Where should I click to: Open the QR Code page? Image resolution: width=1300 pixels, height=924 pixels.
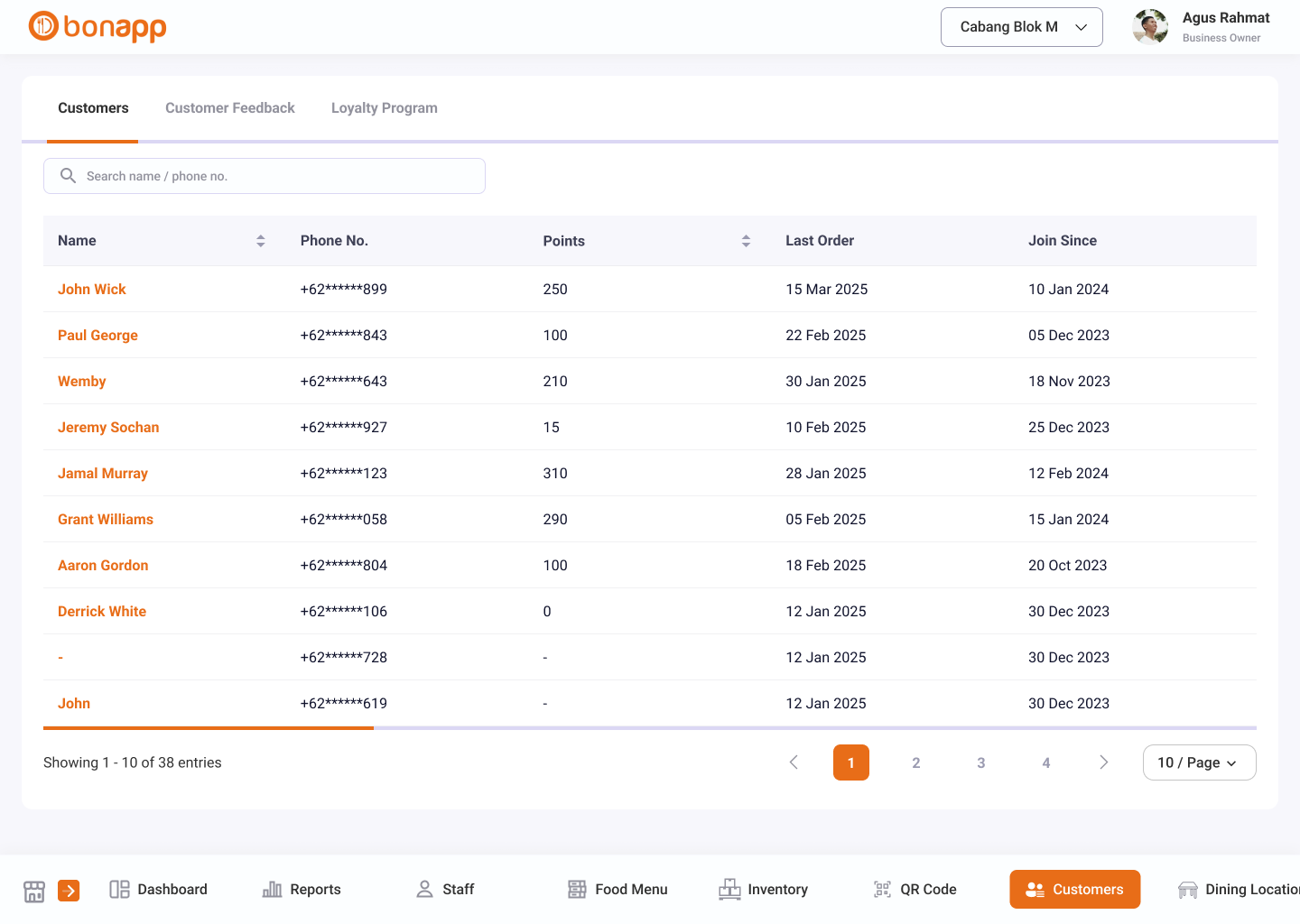point(915,890)
